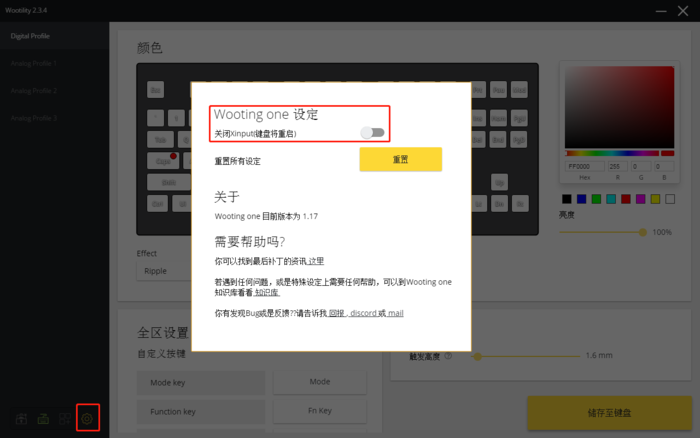Pick the black color swatch
Screen dimensions: 700x438
point(567,199)
